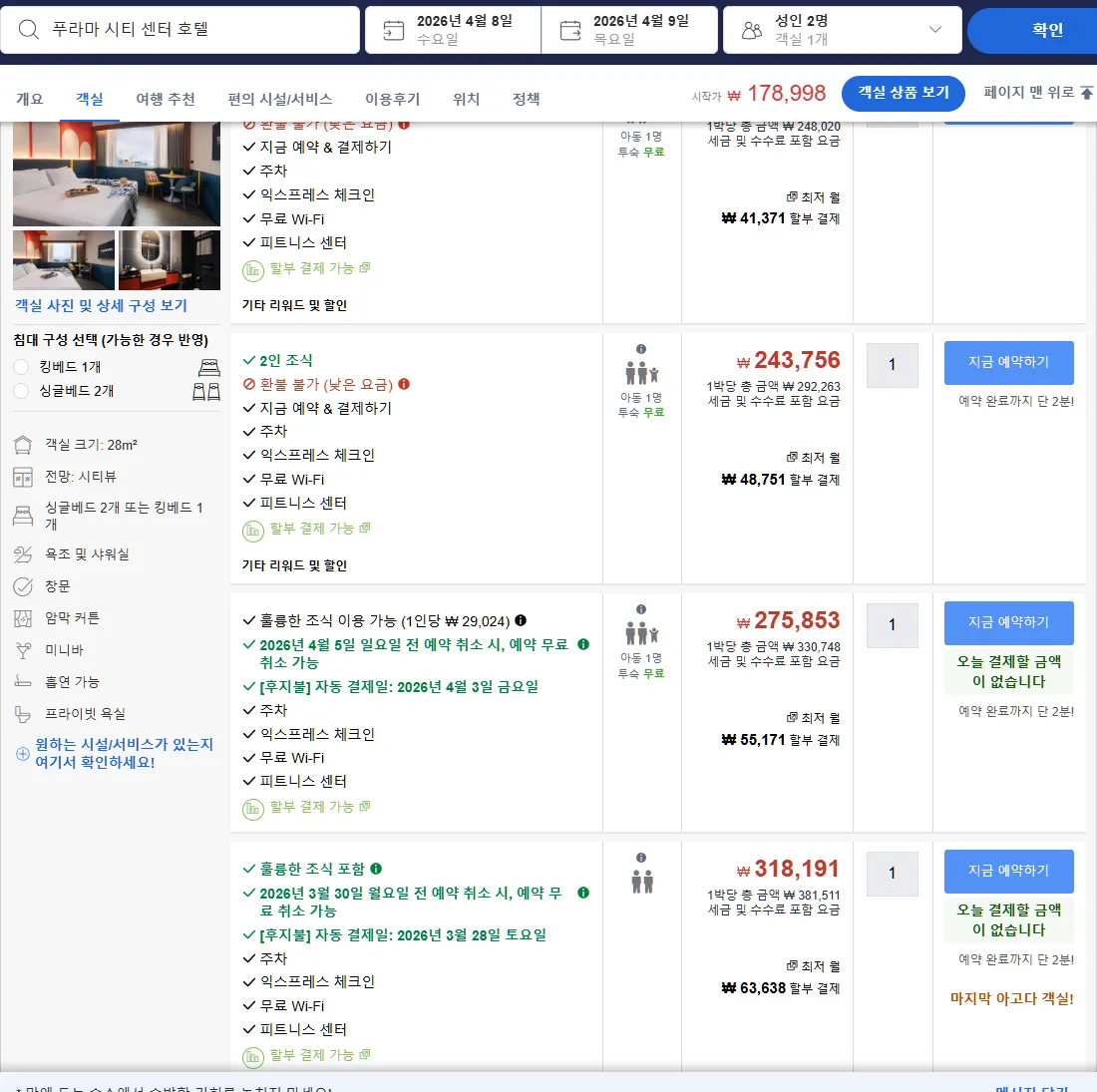Open 객실 사진 및 상세 구성 보기 link
The height and width of the screenshot is (1092, 1097).
click(x=102, y=306)
